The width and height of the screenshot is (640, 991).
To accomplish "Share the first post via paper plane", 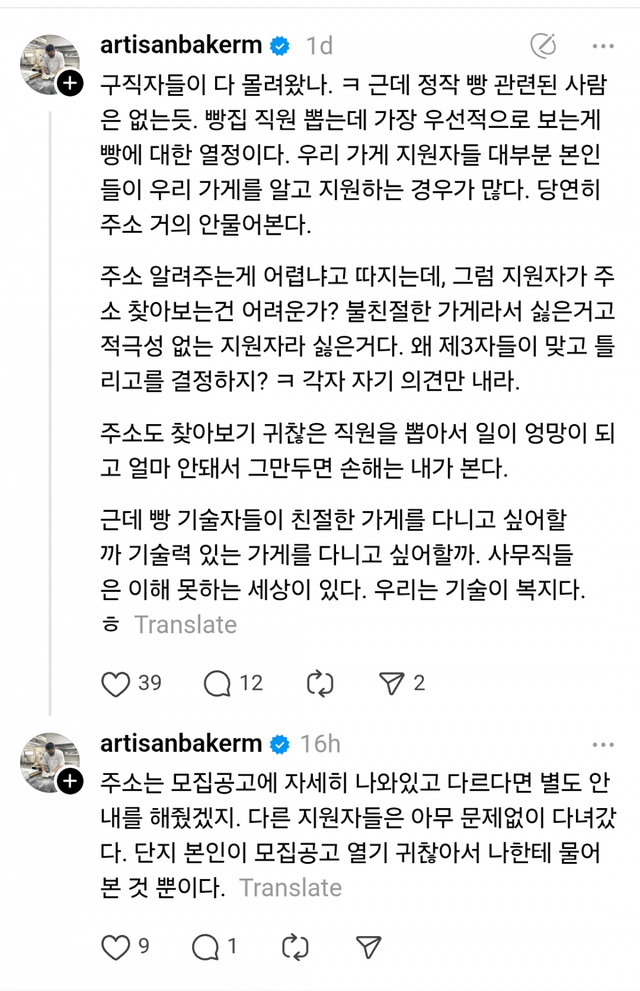I will (x=391, y=683).
